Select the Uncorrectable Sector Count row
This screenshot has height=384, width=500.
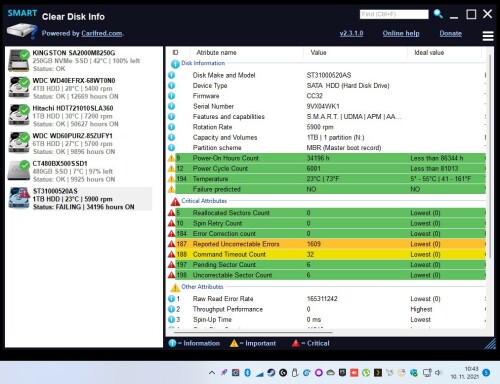point(327,275)
